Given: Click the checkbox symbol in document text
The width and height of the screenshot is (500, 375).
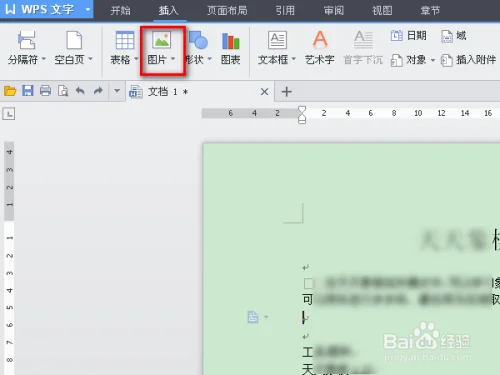Looking at the screenshot, I should (309, 284).
